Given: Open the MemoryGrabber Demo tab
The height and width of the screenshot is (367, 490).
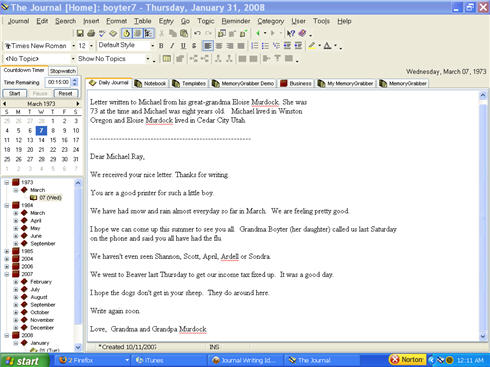Looking at the screenshot, I should tap(243, 83).
